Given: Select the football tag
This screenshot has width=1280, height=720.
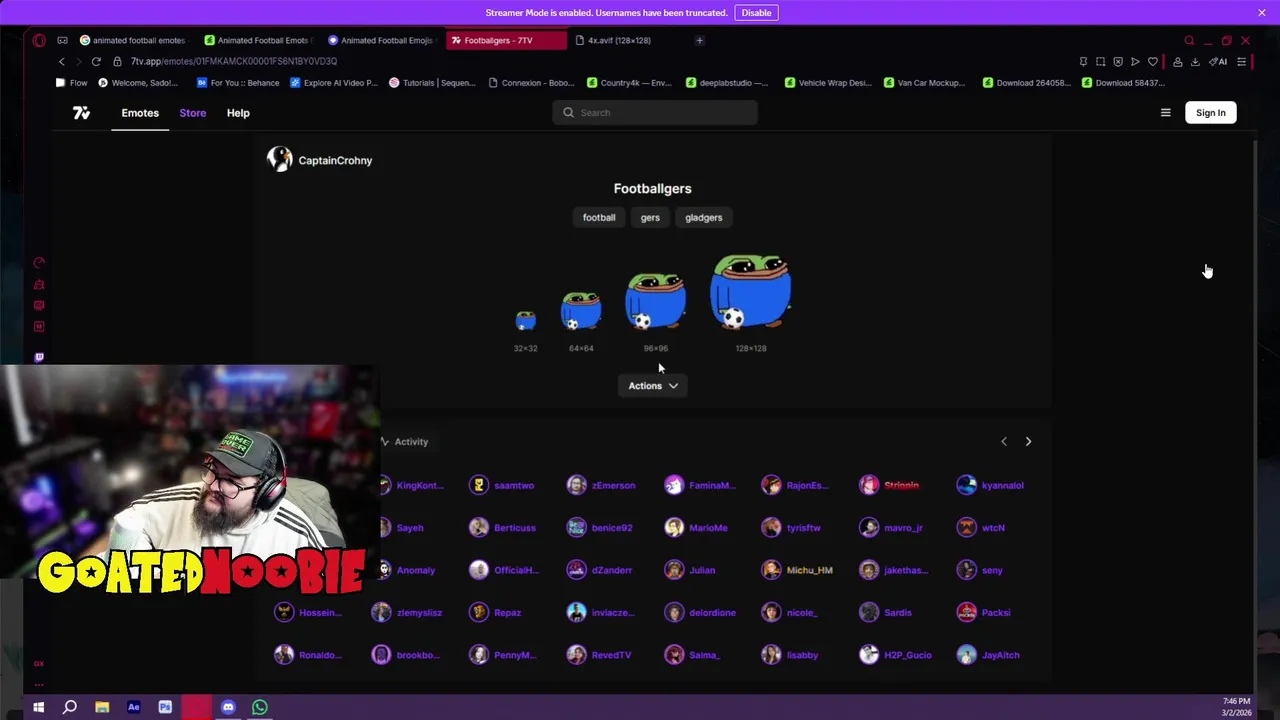Looking at the screenshot, I should click(x=599, y=217).
